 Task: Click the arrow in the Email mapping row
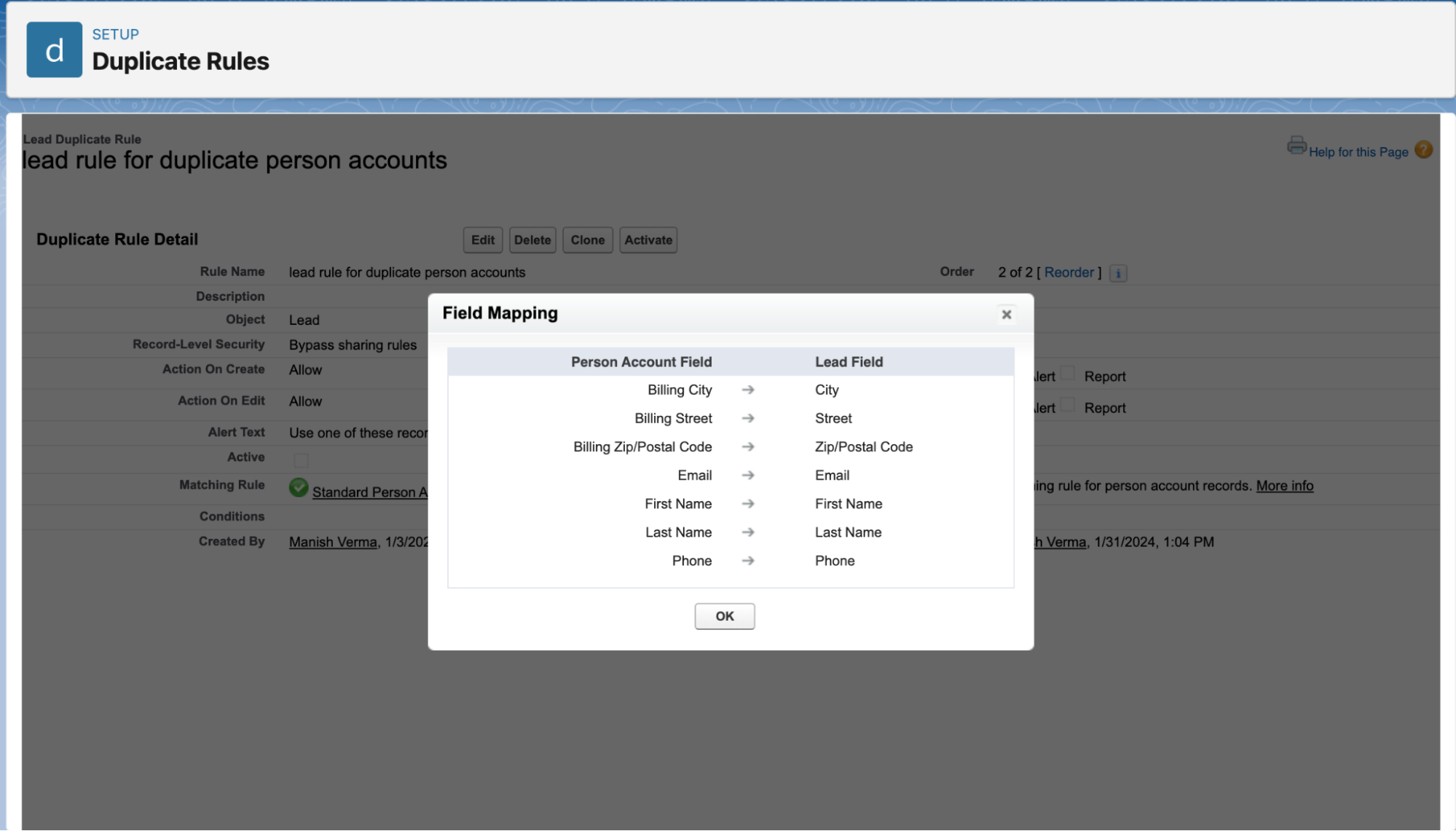(747, 476)
